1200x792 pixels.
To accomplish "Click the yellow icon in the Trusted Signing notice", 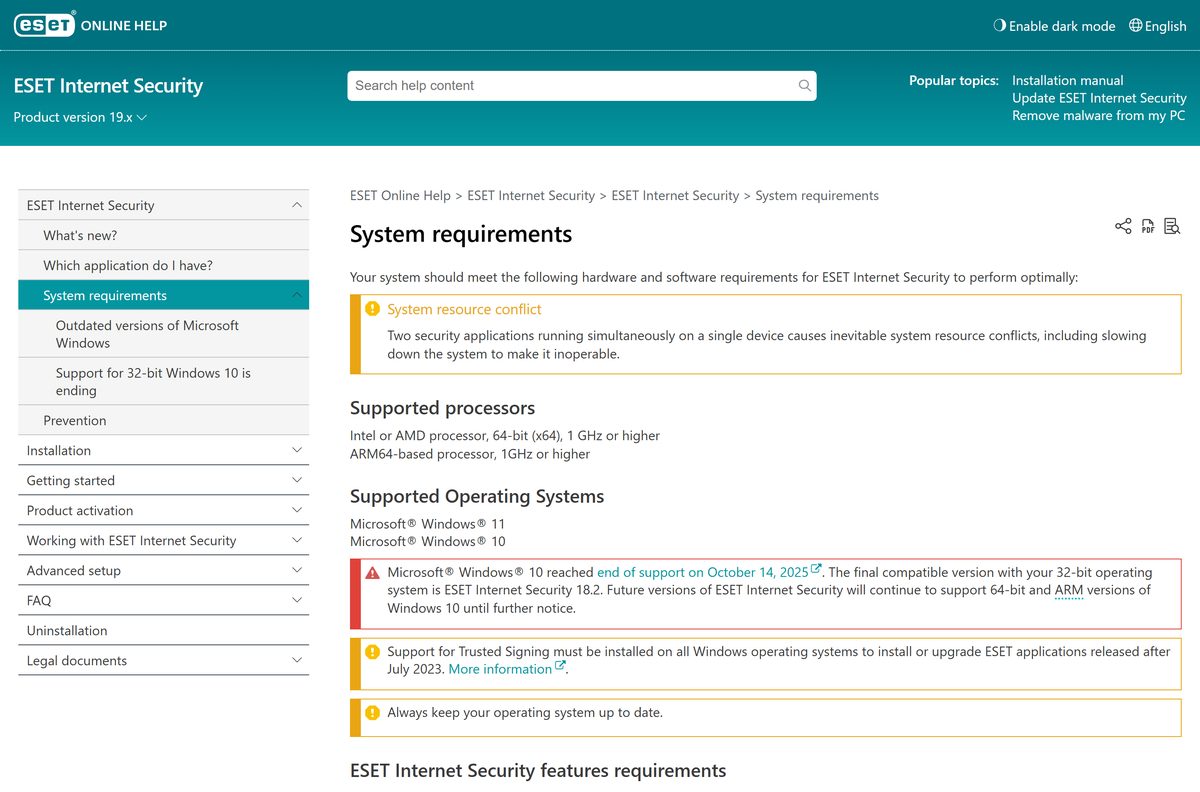I will pyautogui.click(x=372, y=652).
